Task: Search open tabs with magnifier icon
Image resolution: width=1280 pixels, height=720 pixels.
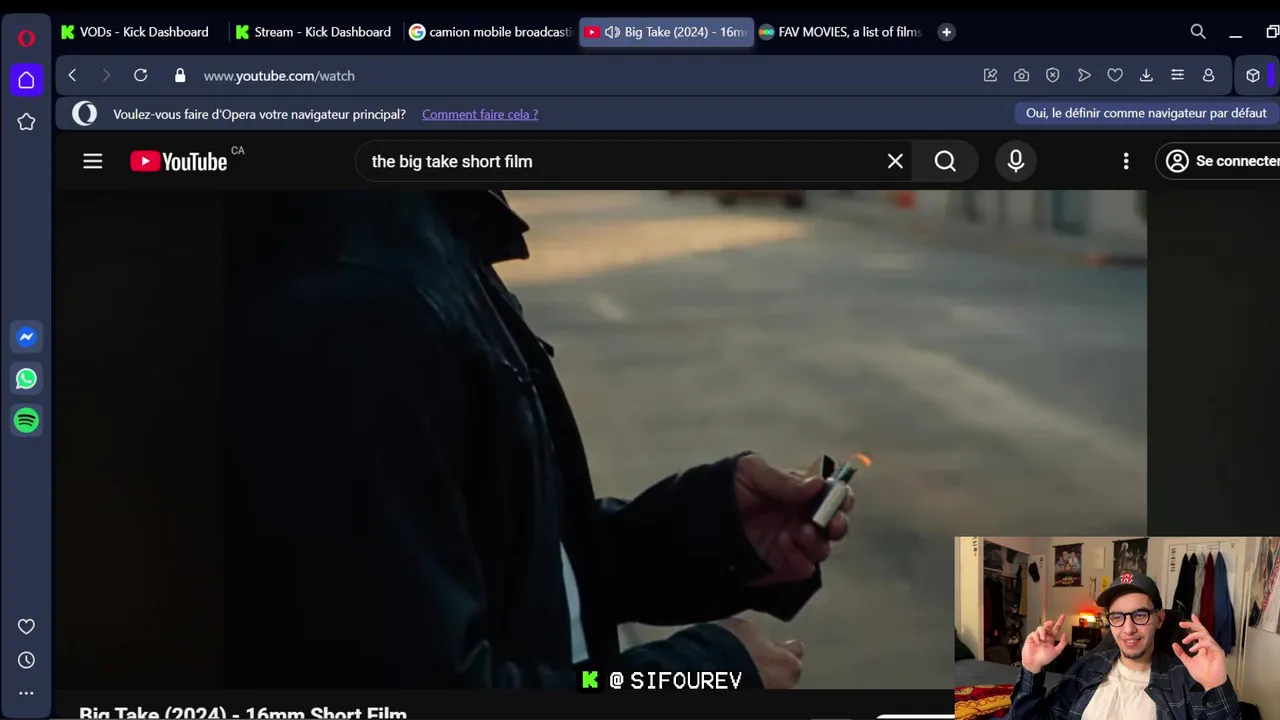Action: tap(1198, 32)
